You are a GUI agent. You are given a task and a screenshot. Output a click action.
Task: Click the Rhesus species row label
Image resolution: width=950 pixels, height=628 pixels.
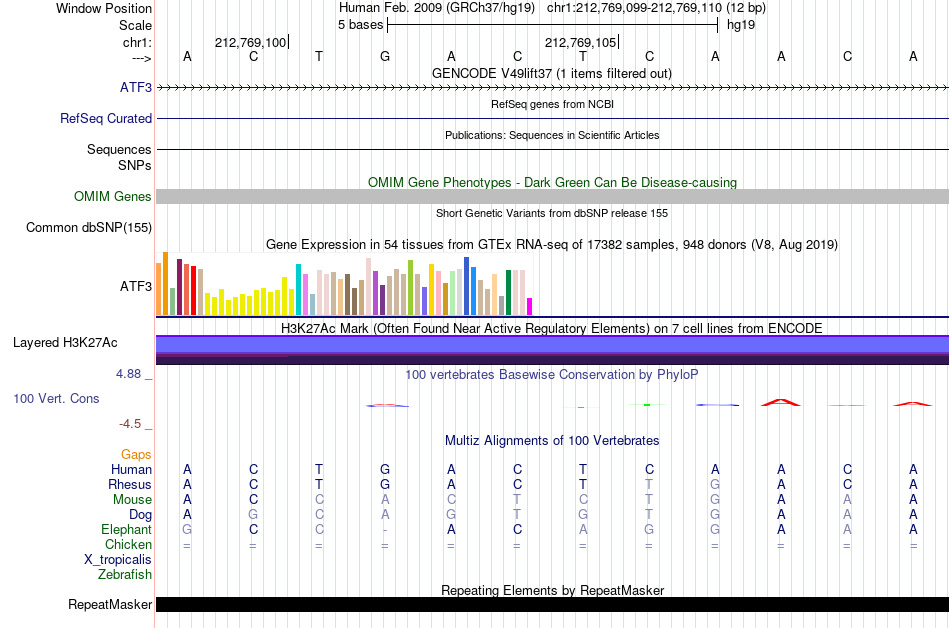coord(130,484)
